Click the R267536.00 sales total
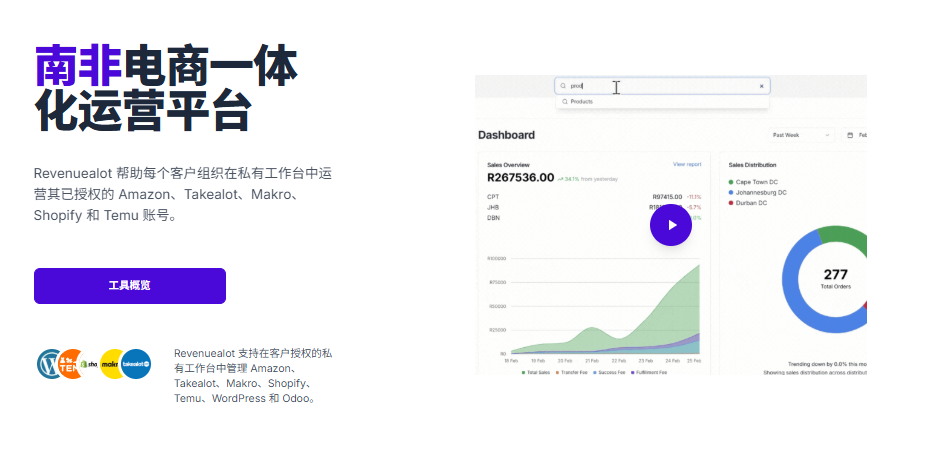 tap(520, 177)
